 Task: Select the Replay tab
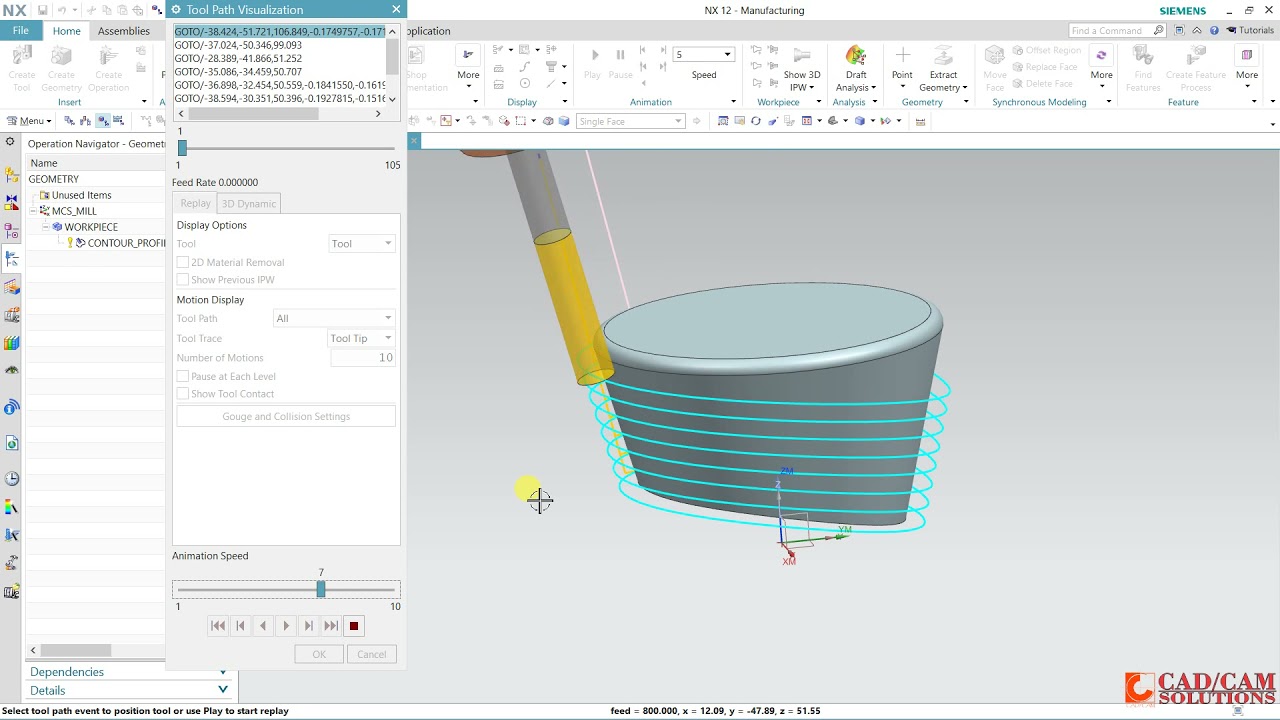(196, 203)
